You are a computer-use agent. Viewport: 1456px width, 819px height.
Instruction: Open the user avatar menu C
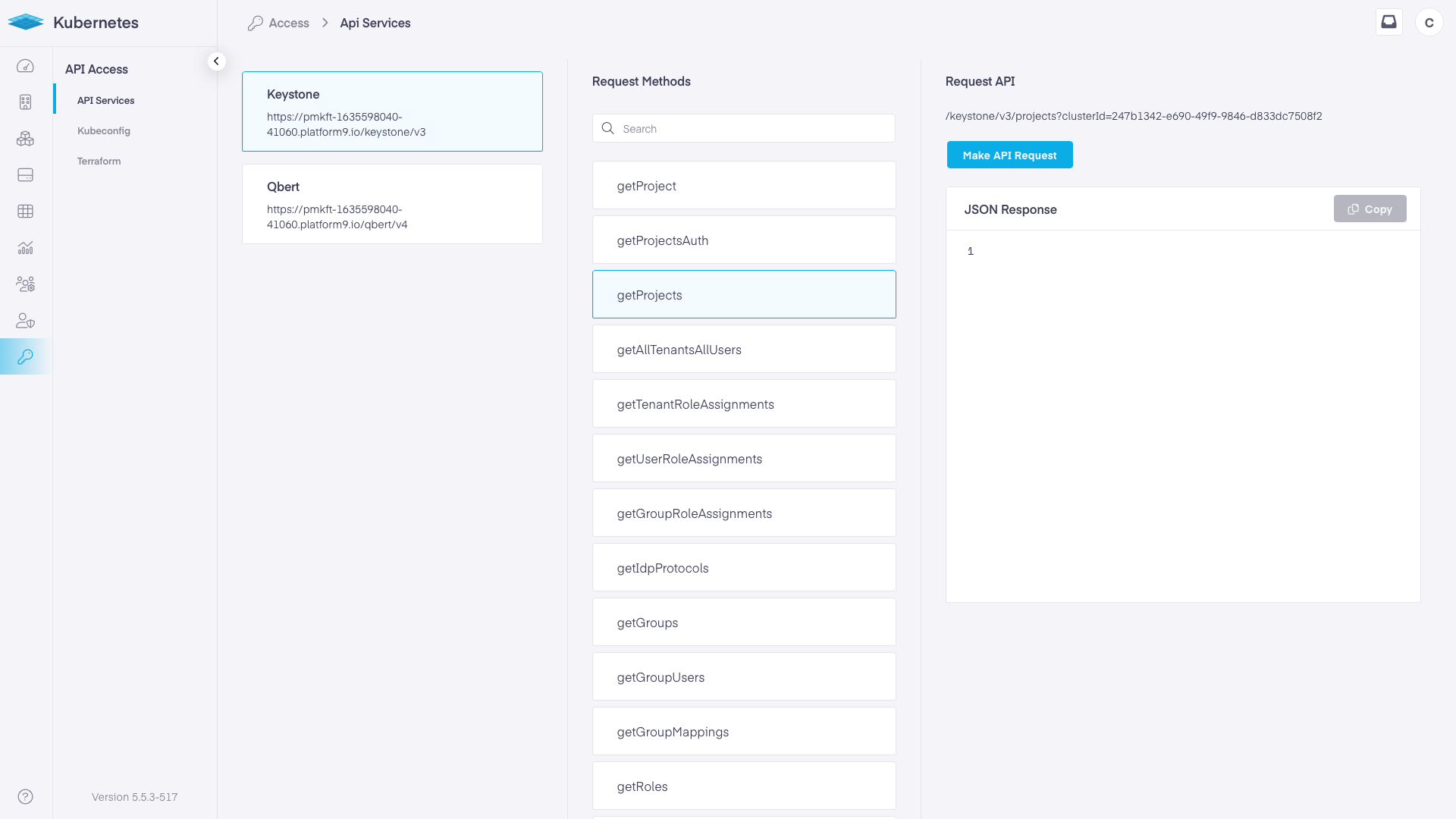1429,23
